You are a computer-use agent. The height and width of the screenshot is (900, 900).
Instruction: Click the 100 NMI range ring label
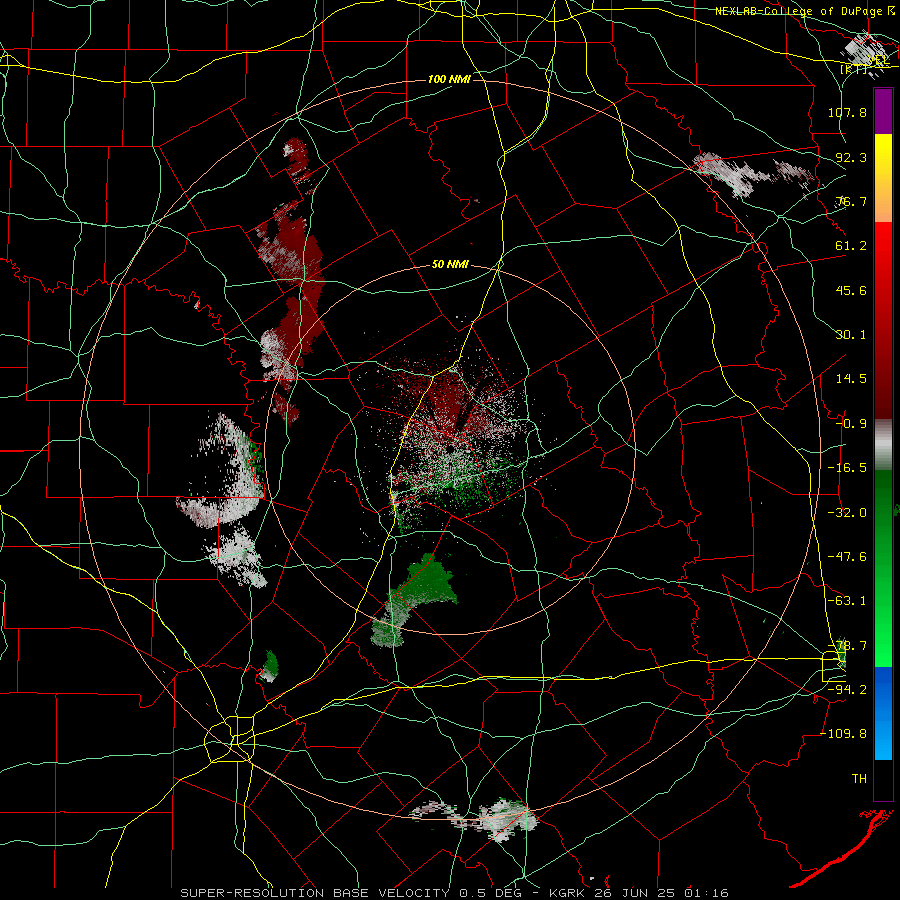point(449,79)
